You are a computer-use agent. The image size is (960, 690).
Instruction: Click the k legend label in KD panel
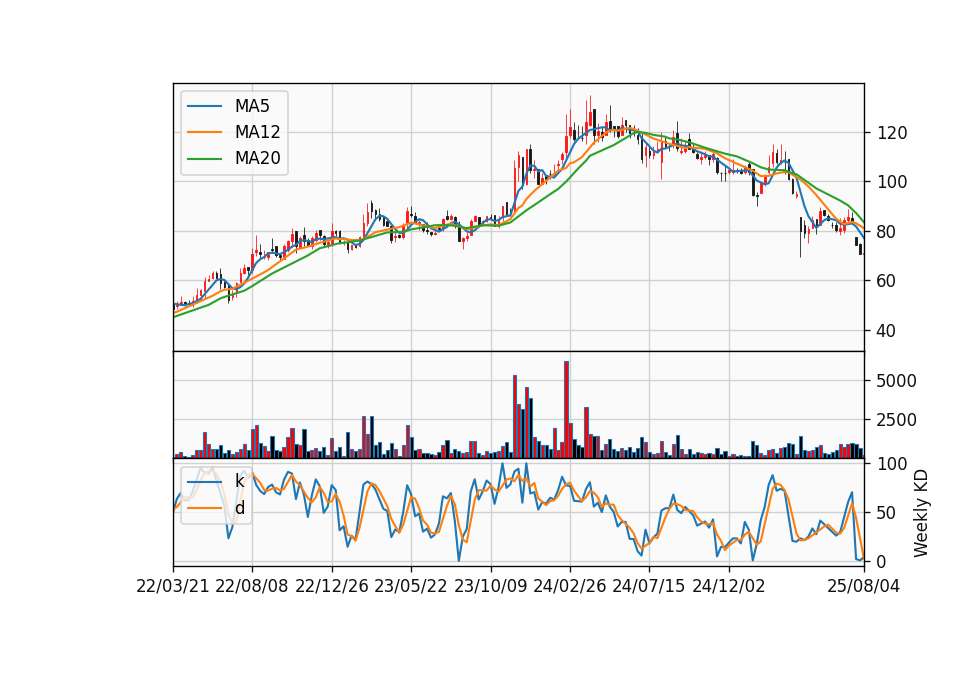point(239,481)
